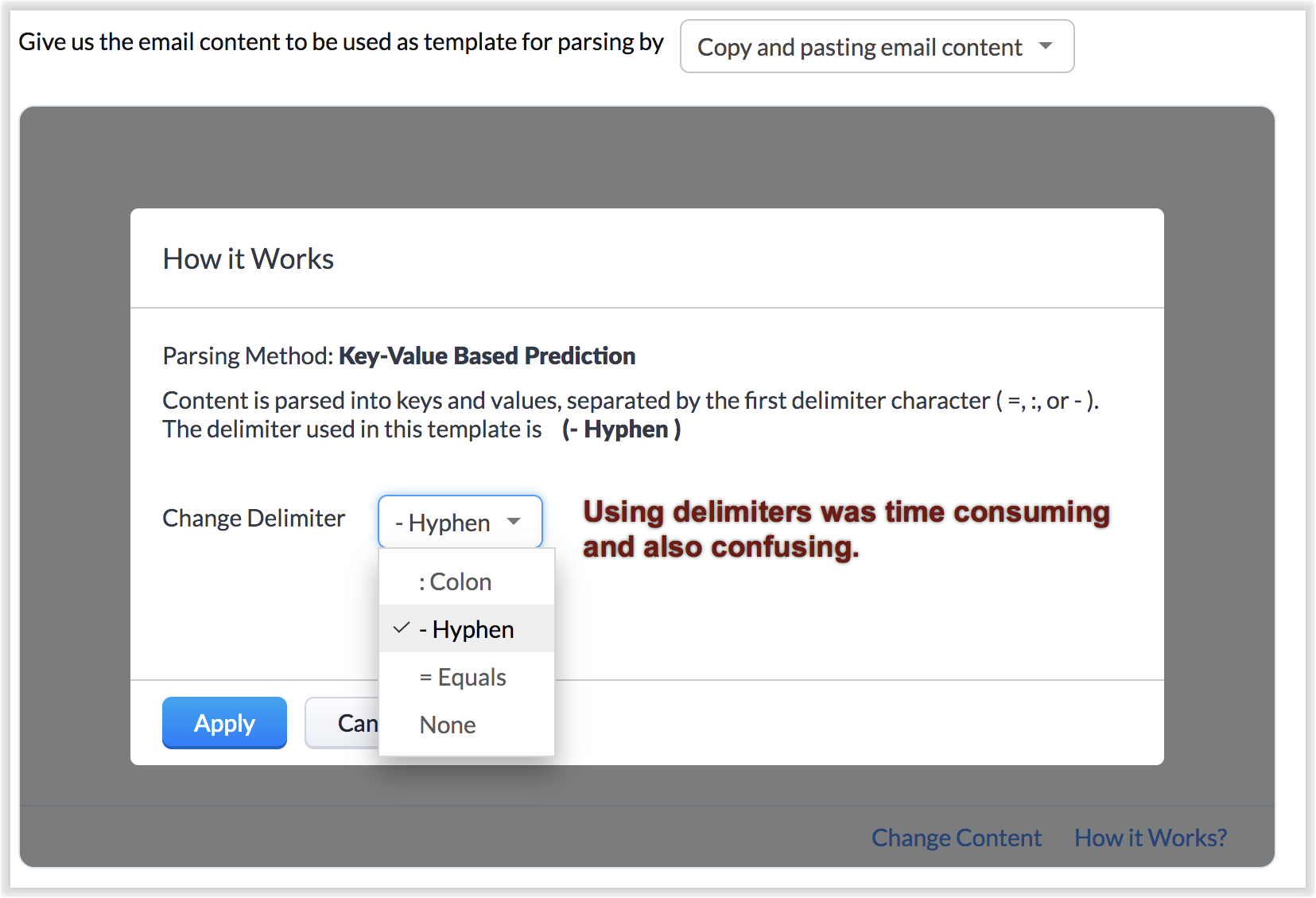Click the checkmark icon beside the Hyphen option

[402, 628]
